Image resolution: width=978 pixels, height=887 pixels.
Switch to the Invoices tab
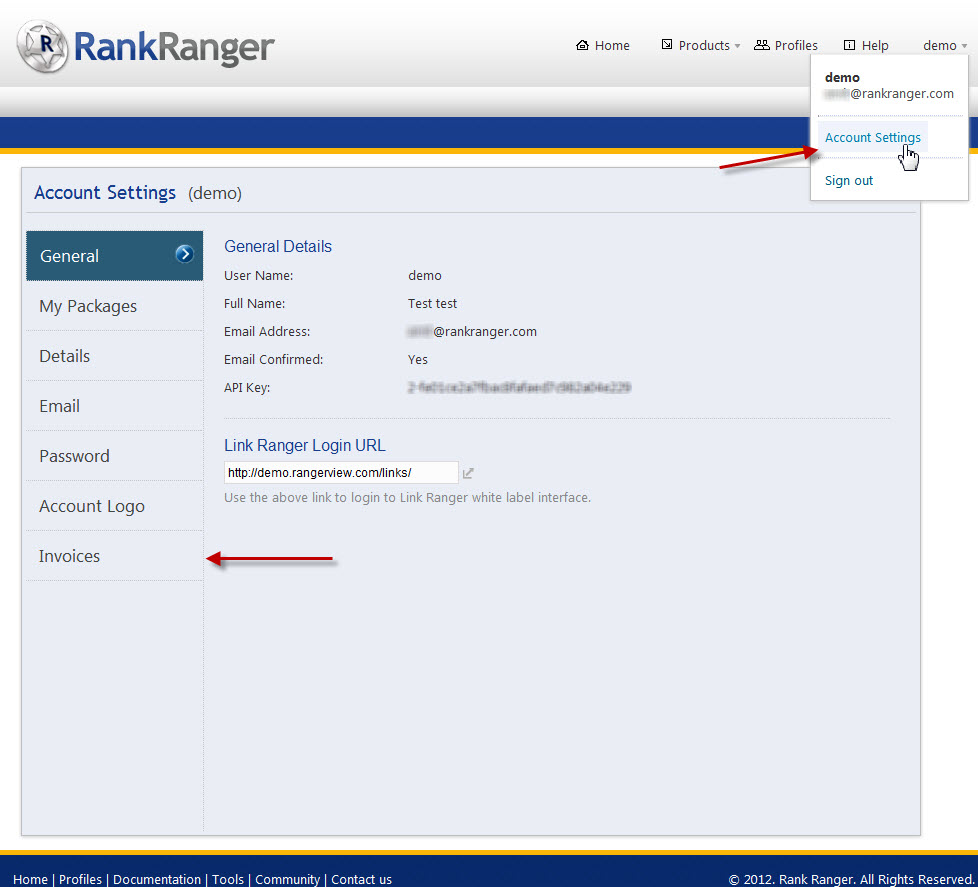pyautogui.click(x=70, y=556)
